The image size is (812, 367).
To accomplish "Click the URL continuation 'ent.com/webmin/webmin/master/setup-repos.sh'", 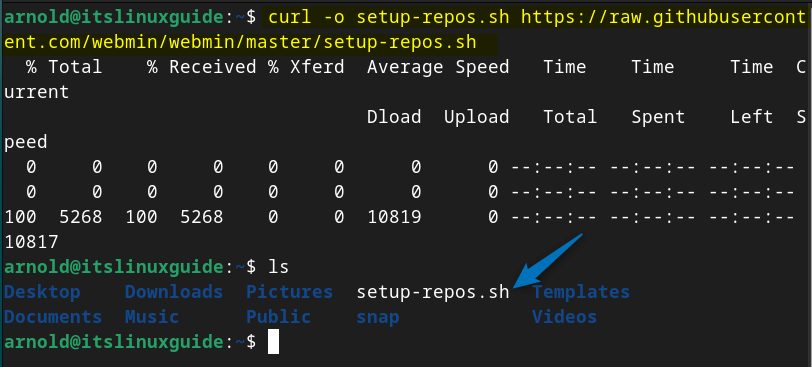I will [240, 42].
